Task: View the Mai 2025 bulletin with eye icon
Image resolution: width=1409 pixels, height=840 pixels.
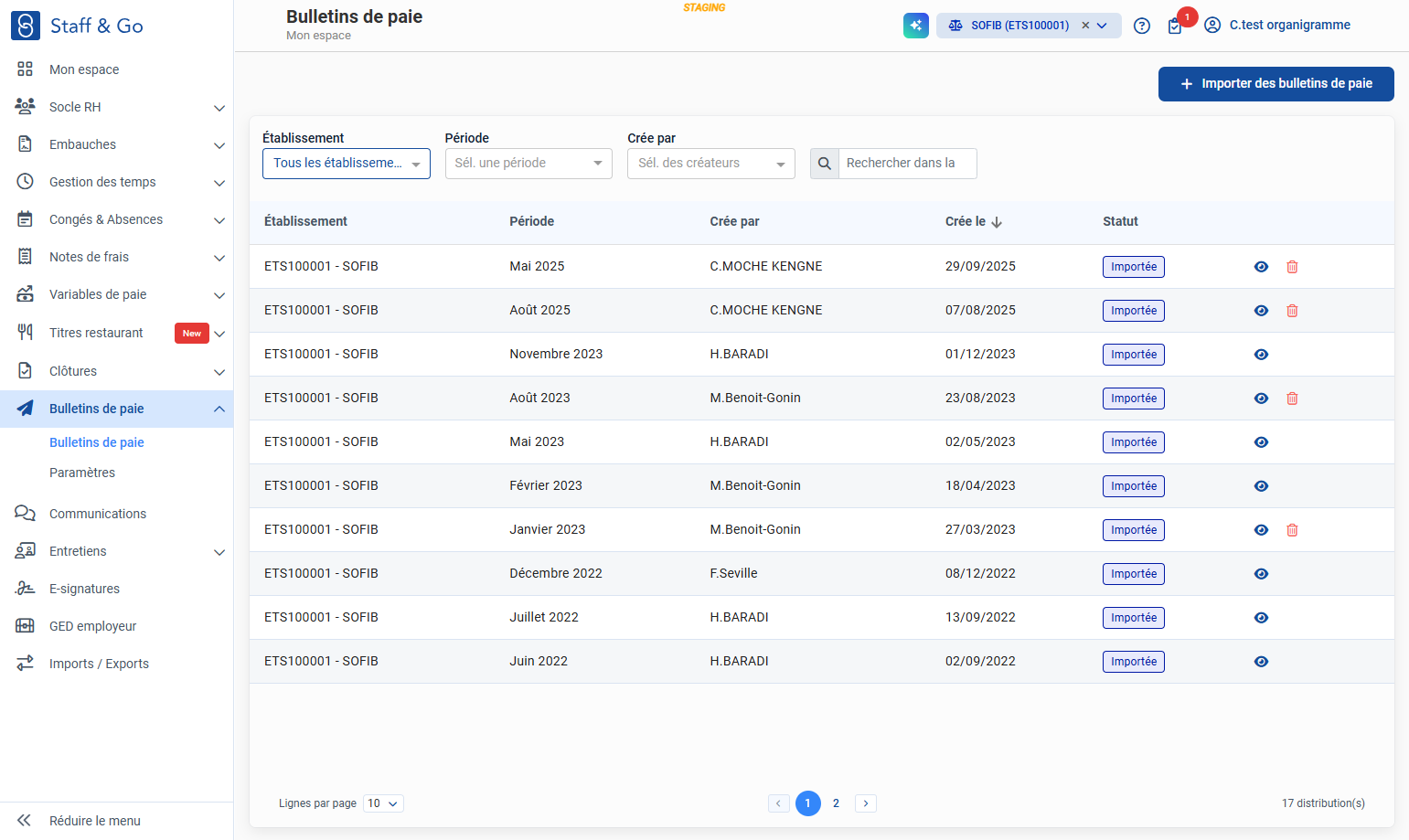Action: point(1261,267)
